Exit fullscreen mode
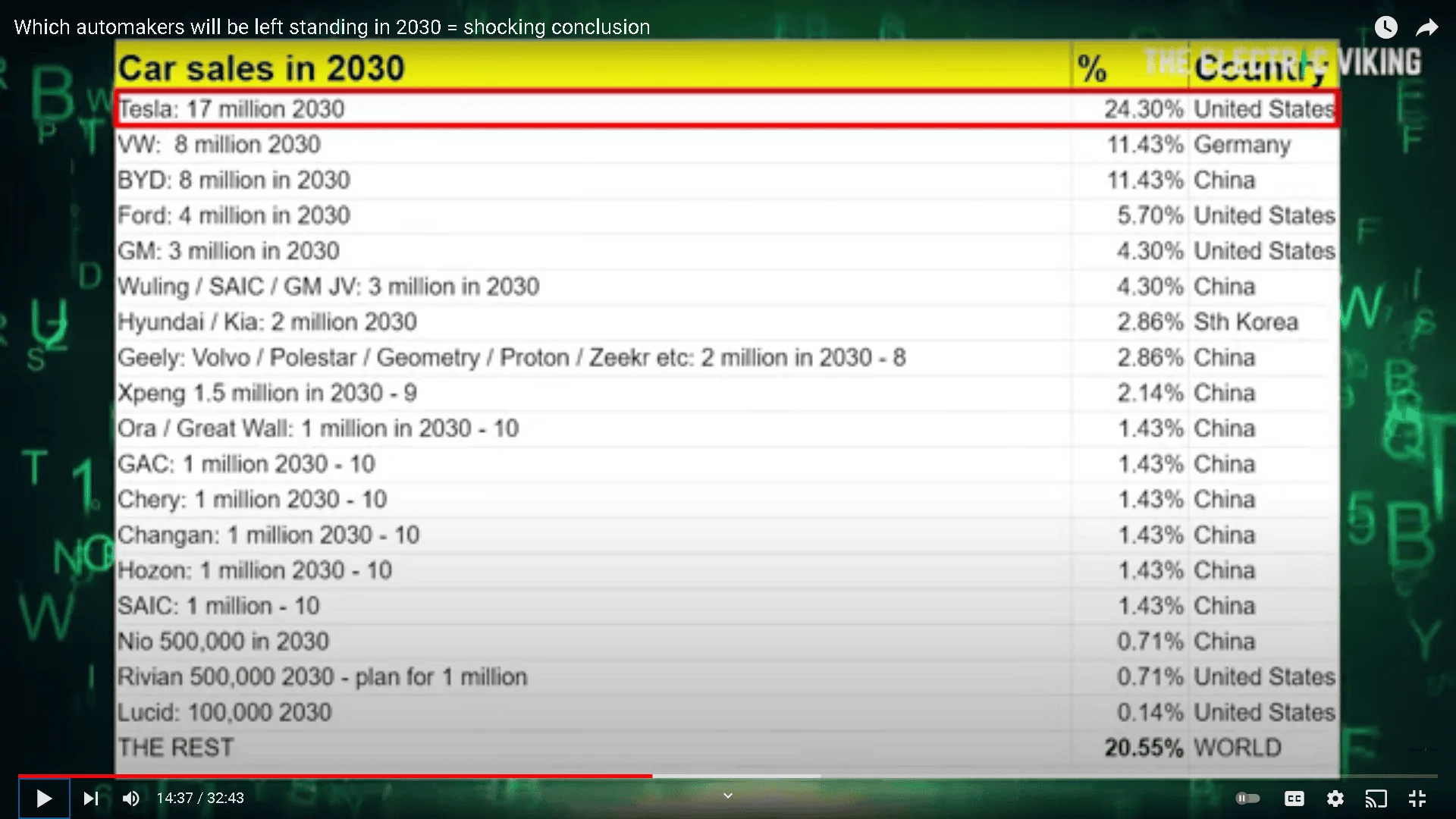 coord(1417,798)
